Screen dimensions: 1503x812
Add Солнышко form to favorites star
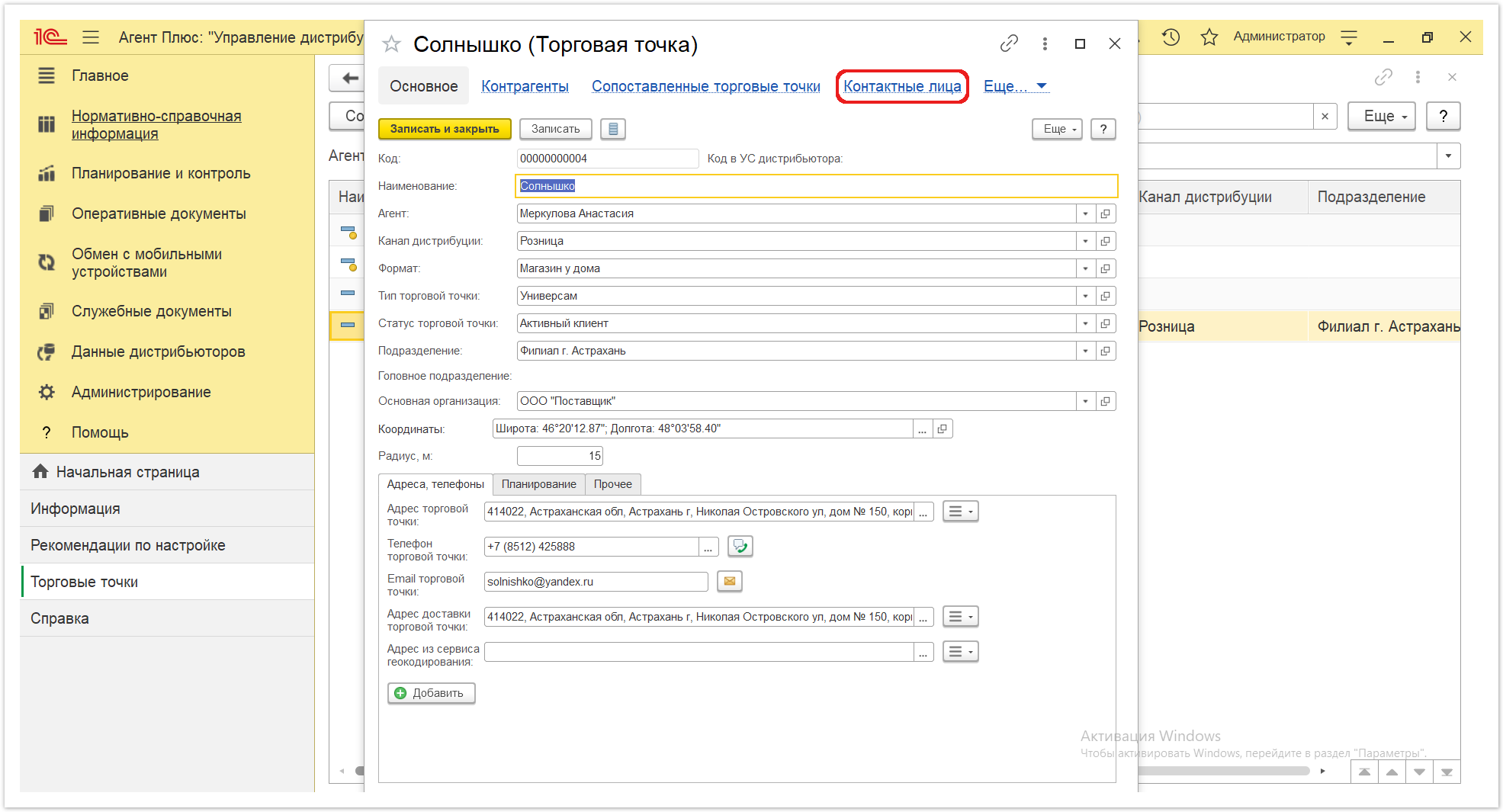click(x=391, y=44)
